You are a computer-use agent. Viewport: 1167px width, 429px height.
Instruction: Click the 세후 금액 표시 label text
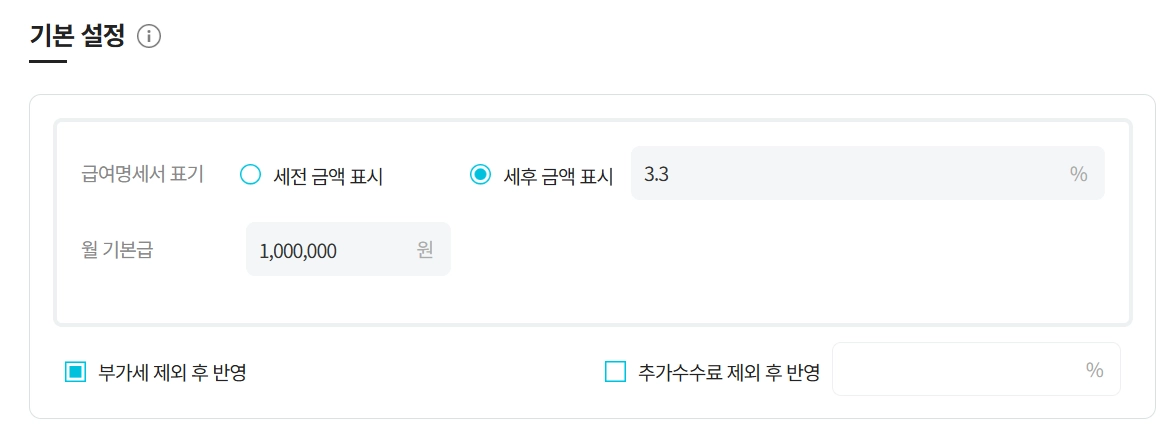[x=558, y=176]
